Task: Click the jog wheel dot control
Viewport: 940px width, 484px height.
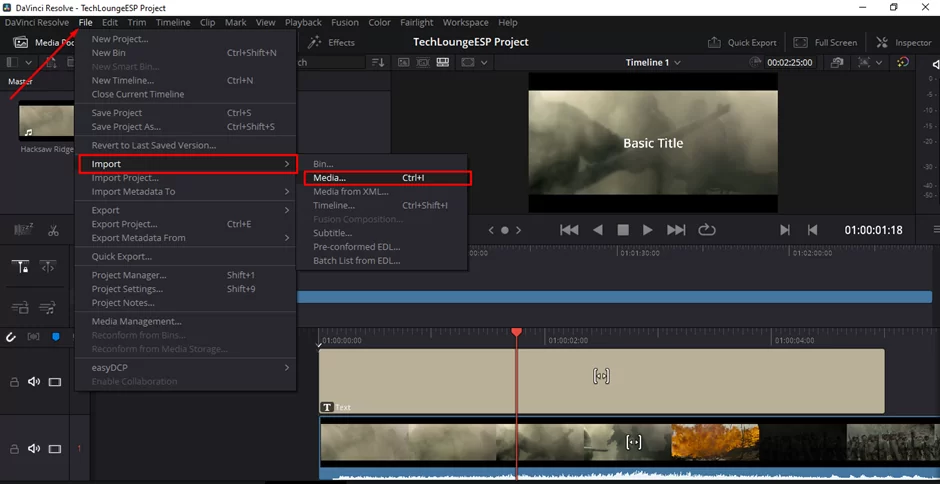Action: click(x=505, y=230)
